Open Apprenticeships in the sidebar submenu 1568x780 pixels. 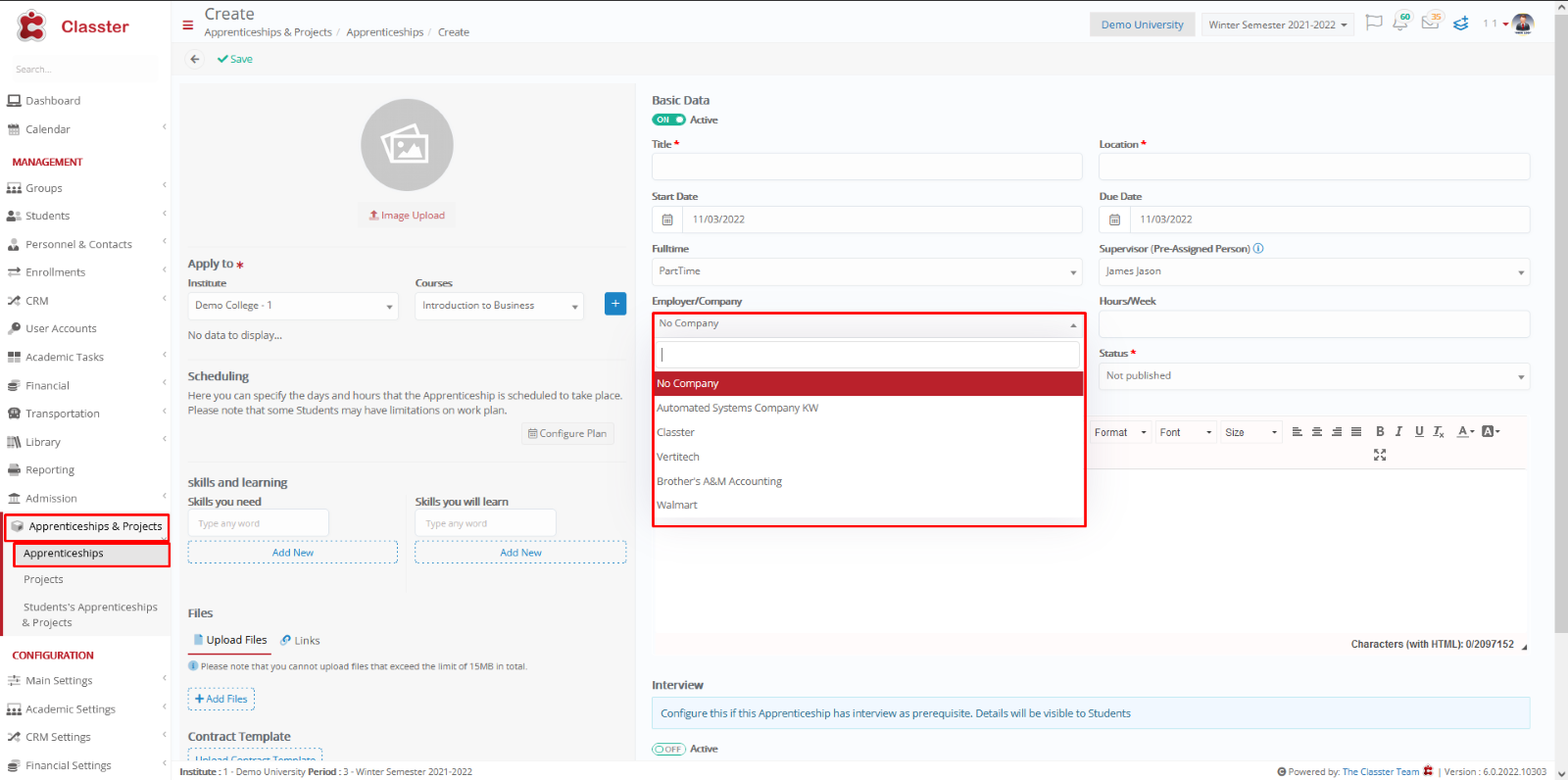[x=91, y=554]
